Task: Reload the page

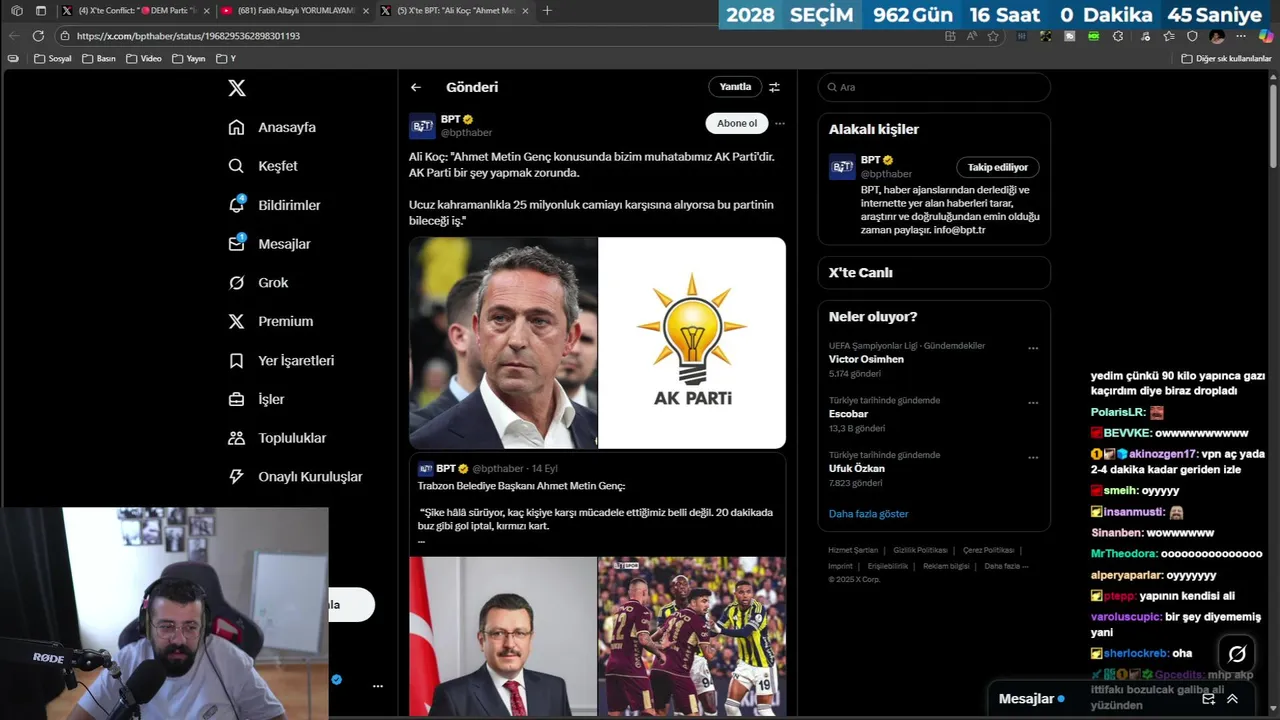Action: pos(38,36)
